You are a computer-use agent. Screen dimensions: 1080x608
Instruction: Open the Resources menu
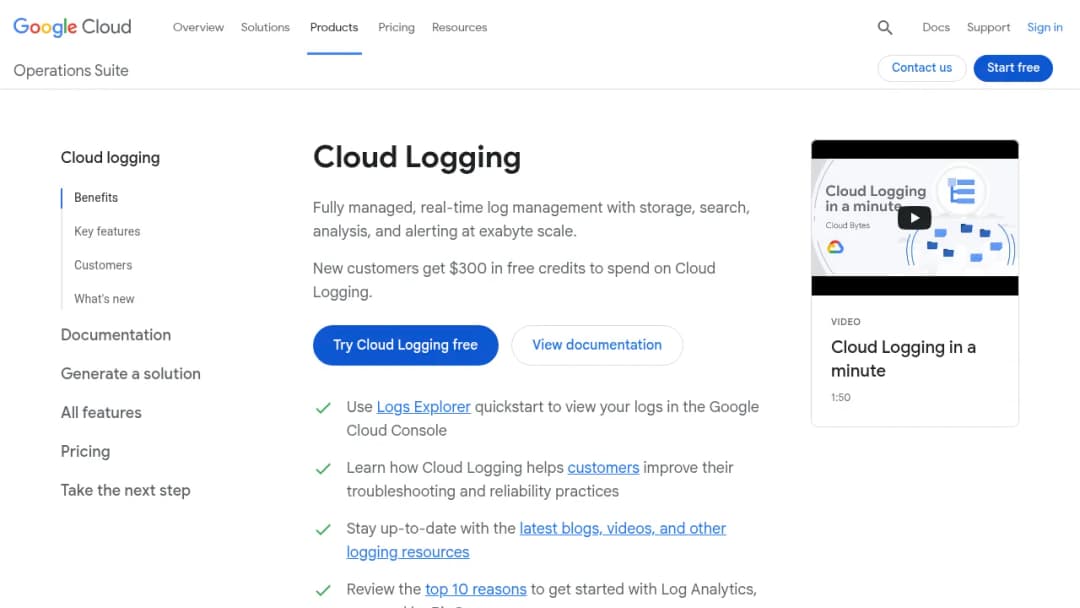tap(459, 28)
